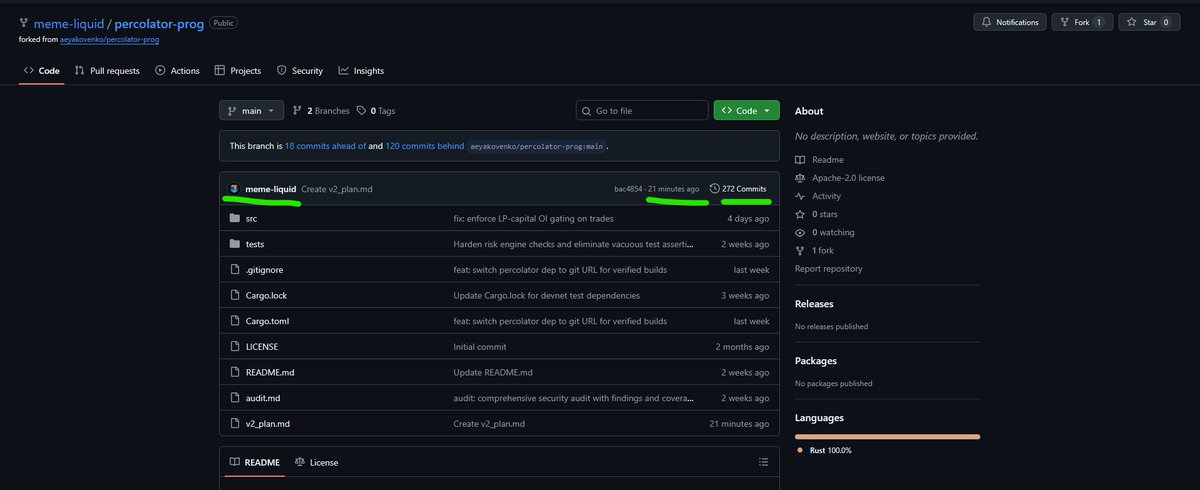Image resolution: width=1200 pixels, height=490 pixels.
Task: Open the 18 commits ahead of link
Action: [325, 146]
